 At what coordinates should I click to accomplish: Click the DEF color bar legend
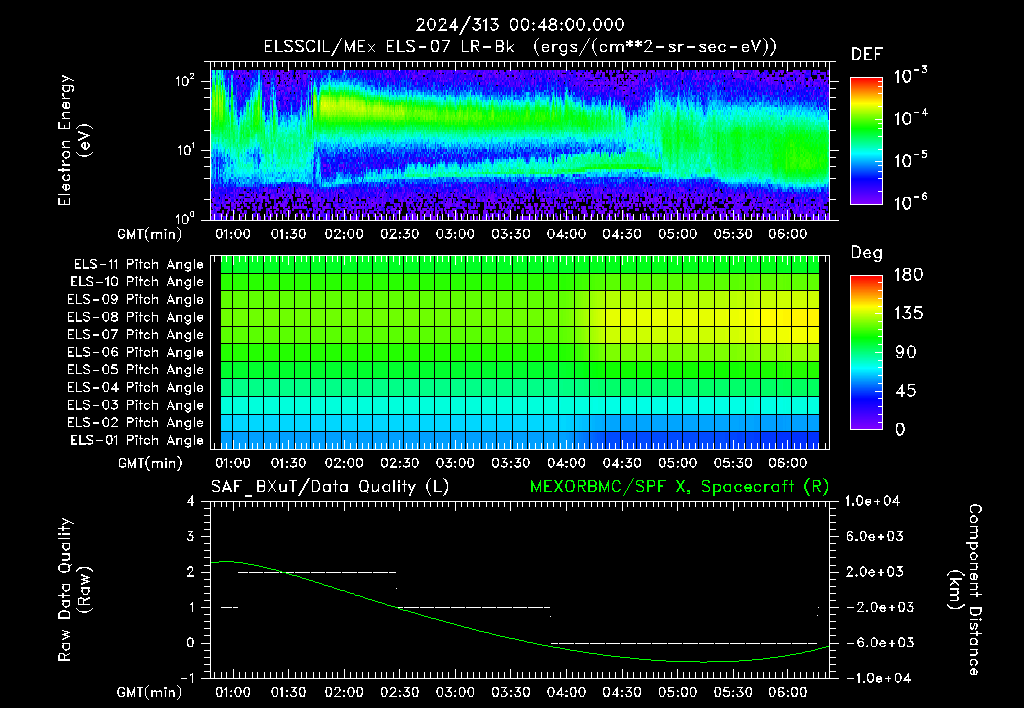click(866, 141)
